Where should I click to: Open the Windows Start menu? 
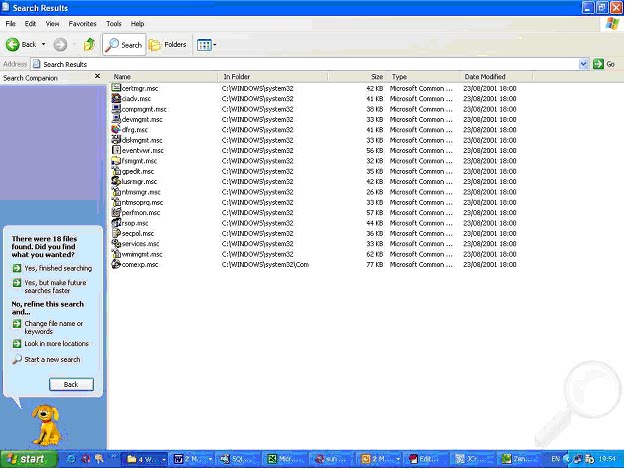(x=28, y=459)
